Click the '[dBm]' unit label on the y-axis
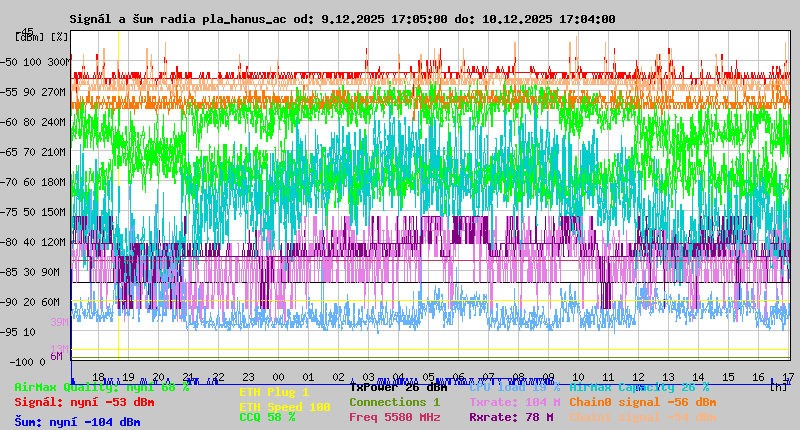This screenshot has height=430, width=800. (30, 37)
